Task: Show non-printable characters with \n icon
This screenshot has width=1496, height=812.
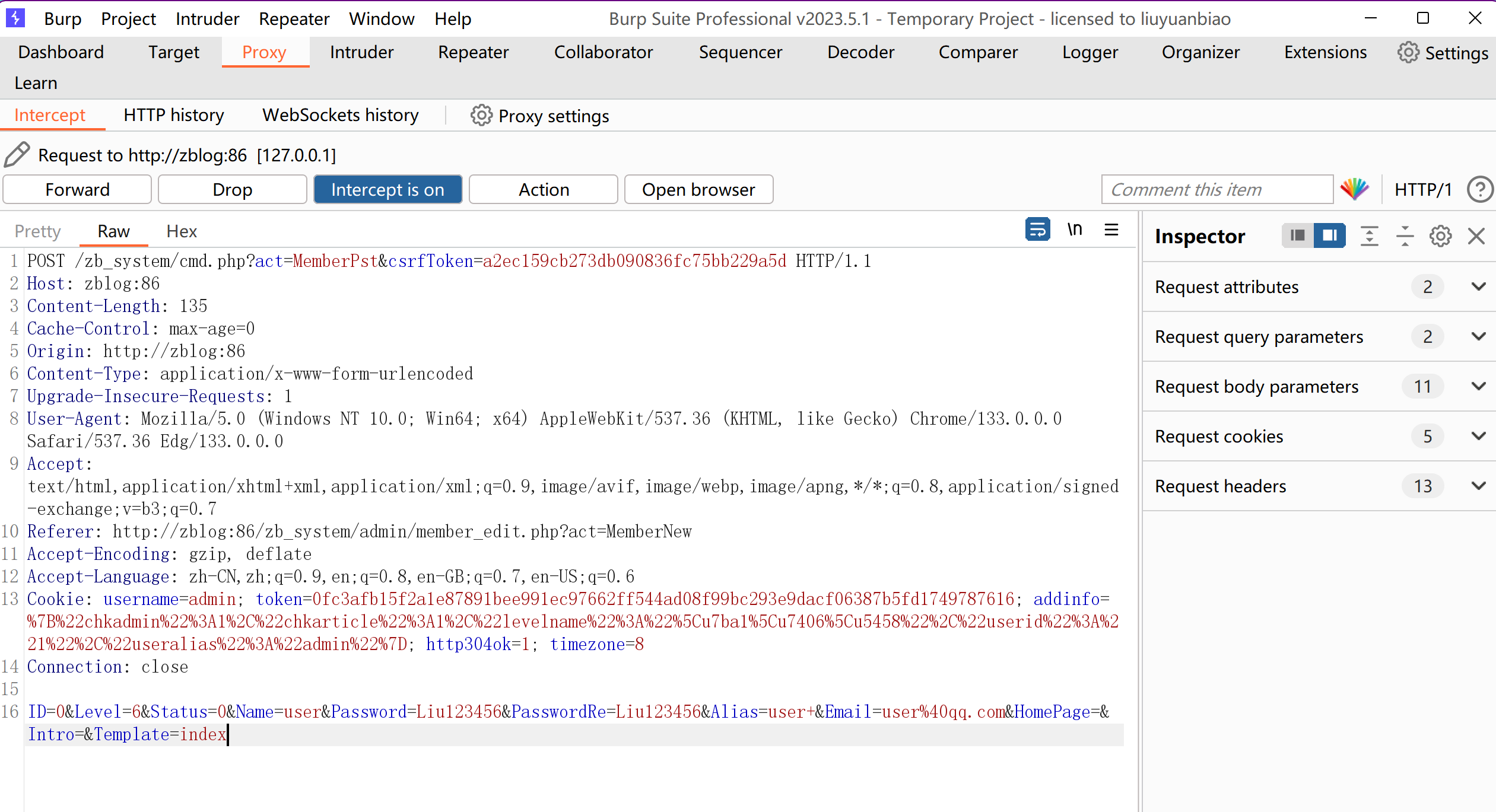Action: tap(1075, 230)
